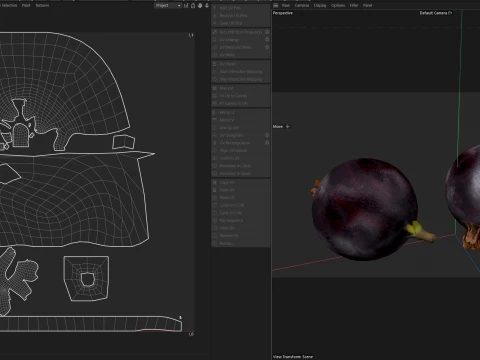
Task: Select the dark grape model in Perspective viewport
Action: tap(365, 209)
